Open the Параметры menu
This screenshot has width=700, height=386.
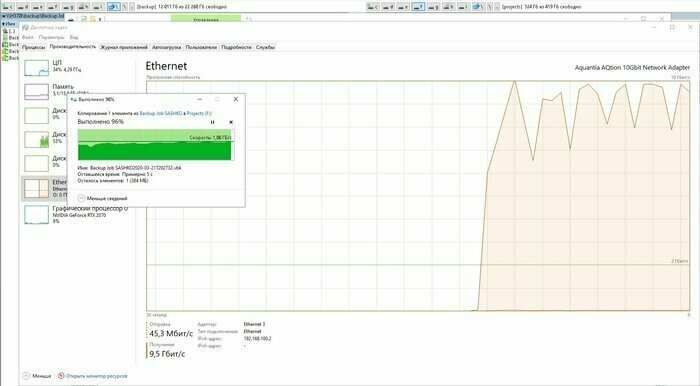click(51, 37)
